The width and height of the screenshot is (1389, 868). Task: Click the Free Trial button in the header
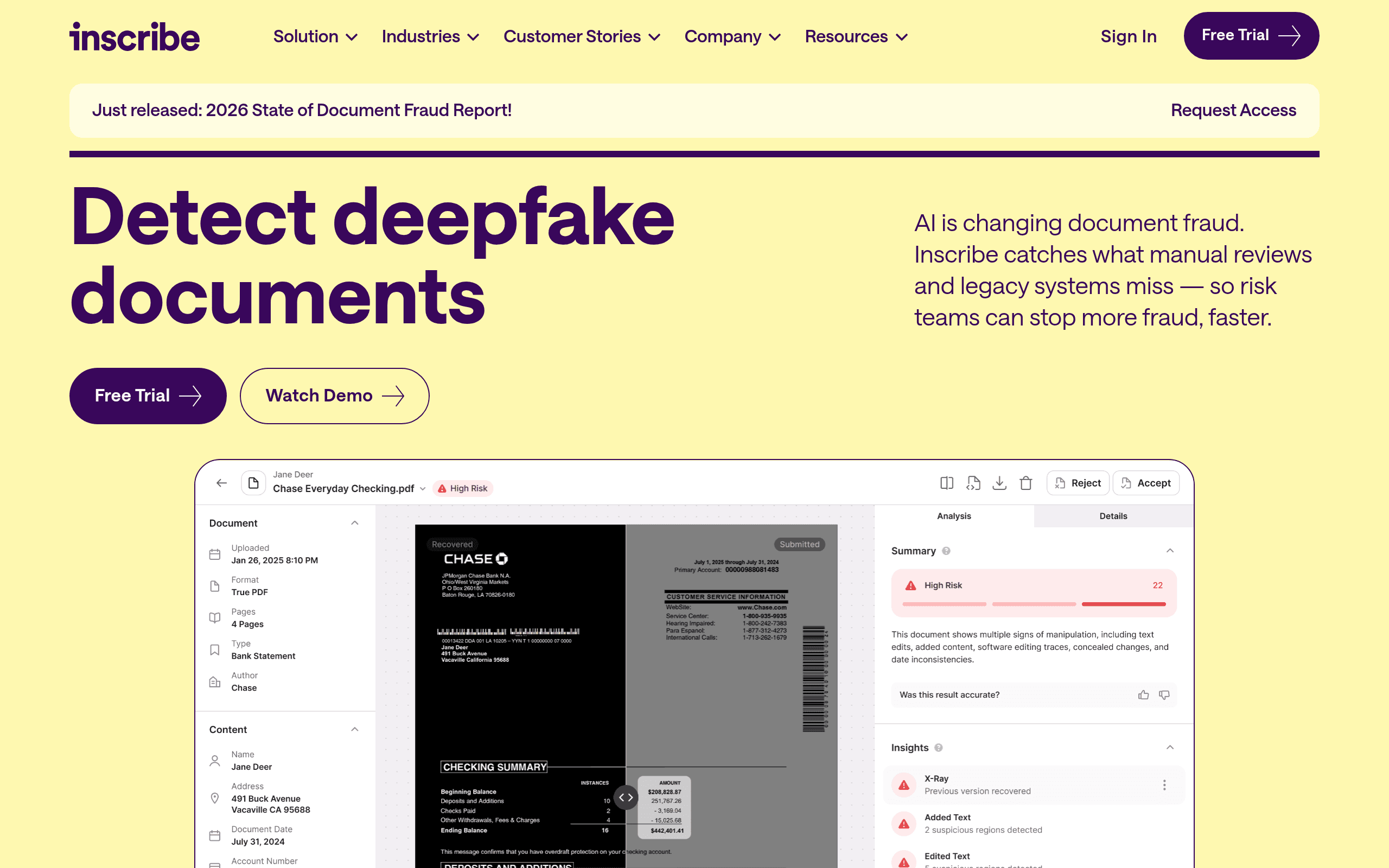[1251, 36]
